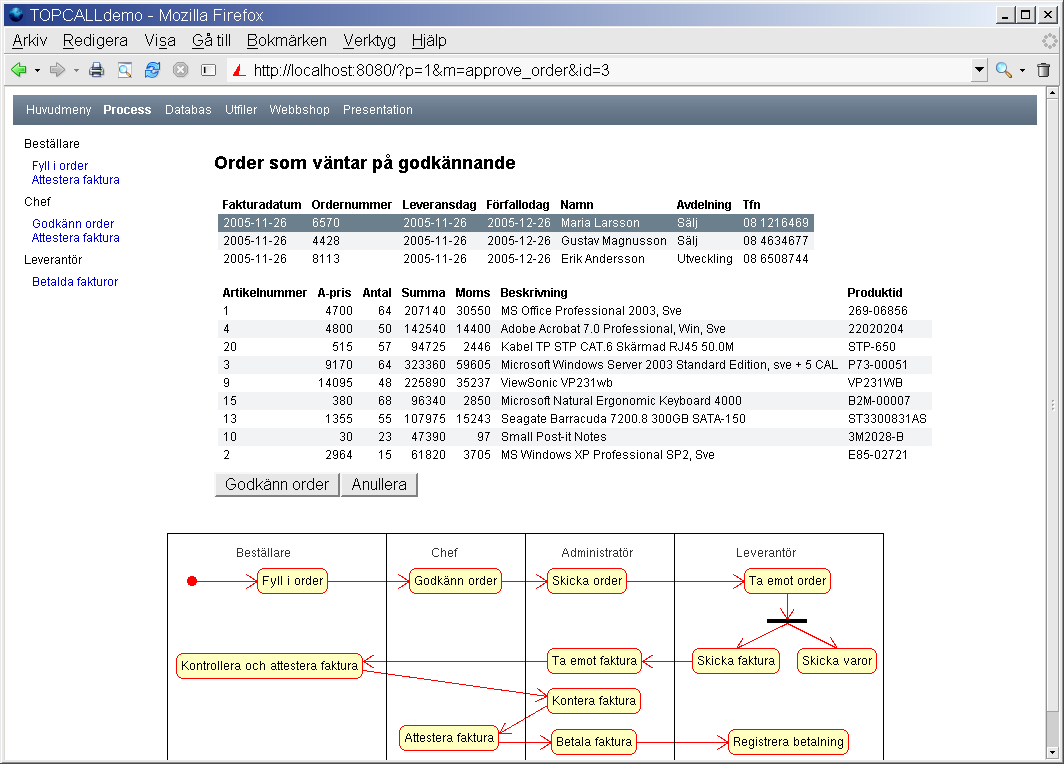Click the Ta emot order diagram node
1064x764 pixels.
[787, 581]
